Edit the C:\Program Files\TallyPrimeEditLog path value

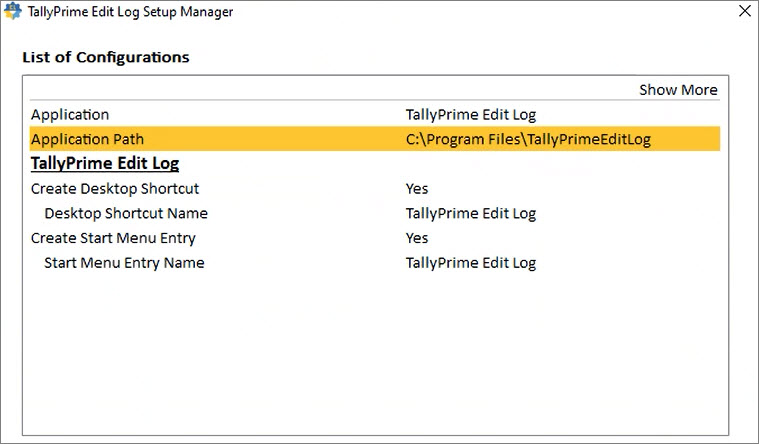coord(528,139)
